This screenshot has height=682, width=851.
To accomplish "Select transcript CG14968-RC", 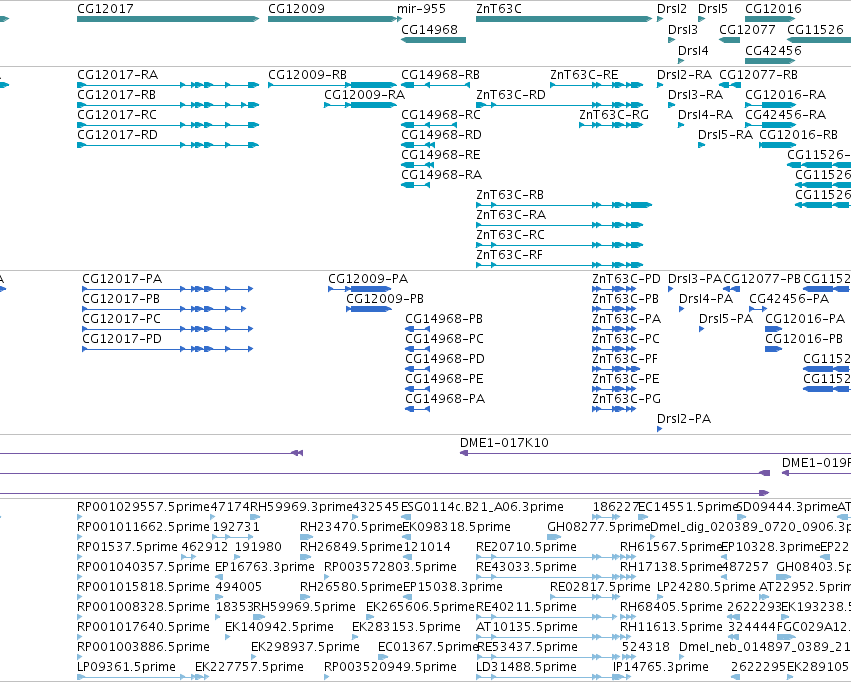I will click(441, 114).
